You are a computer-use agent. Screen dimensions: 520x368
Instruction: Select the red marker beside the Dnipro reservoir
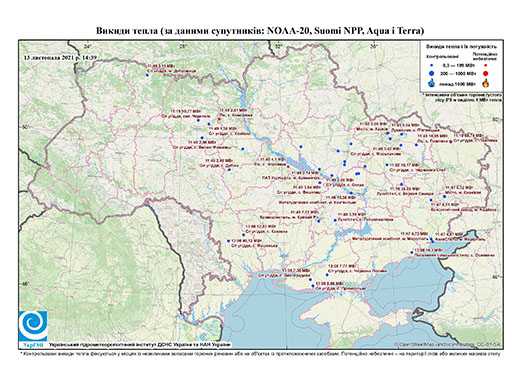[x=288, y=166]
